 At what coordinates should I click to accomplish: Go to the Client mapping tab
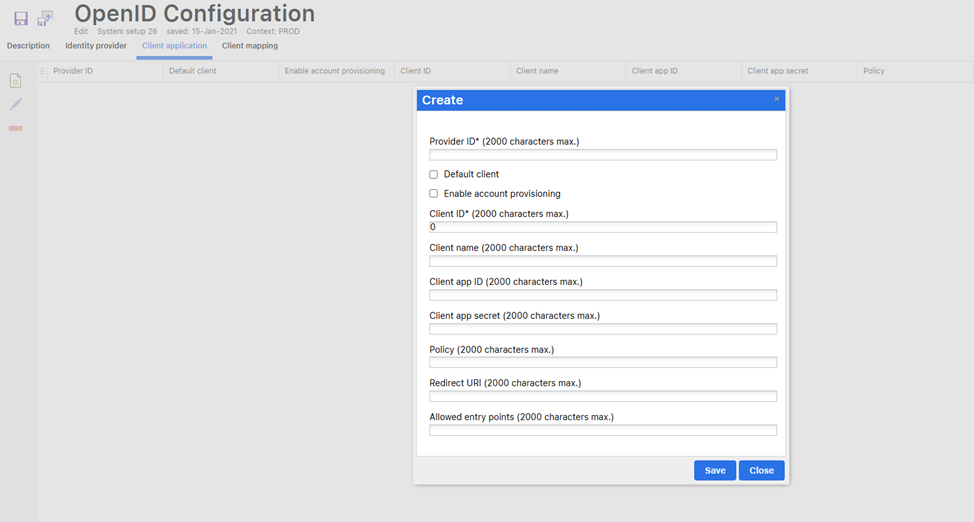(250, 46)
